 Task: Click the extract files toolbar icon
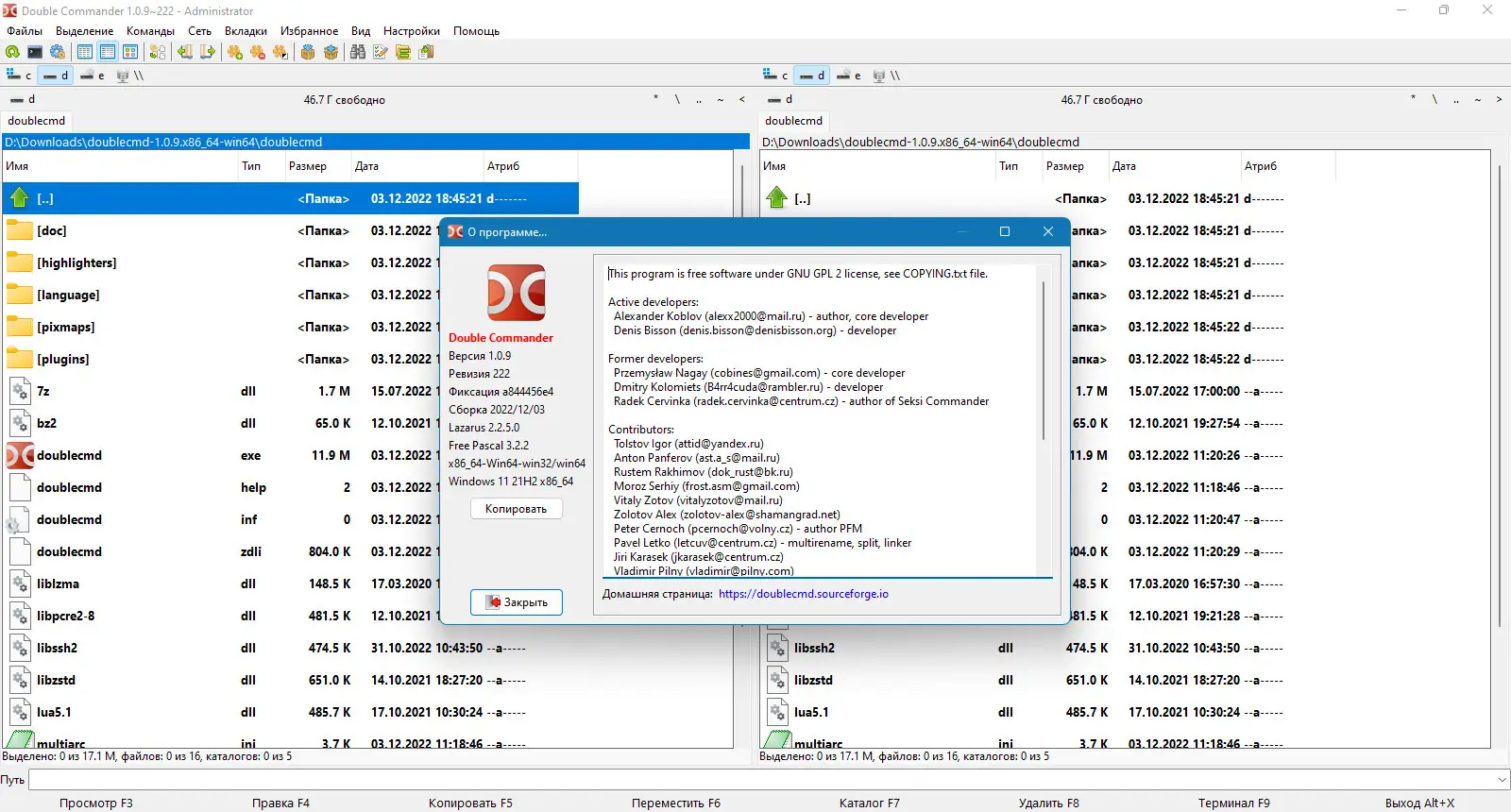331,52
